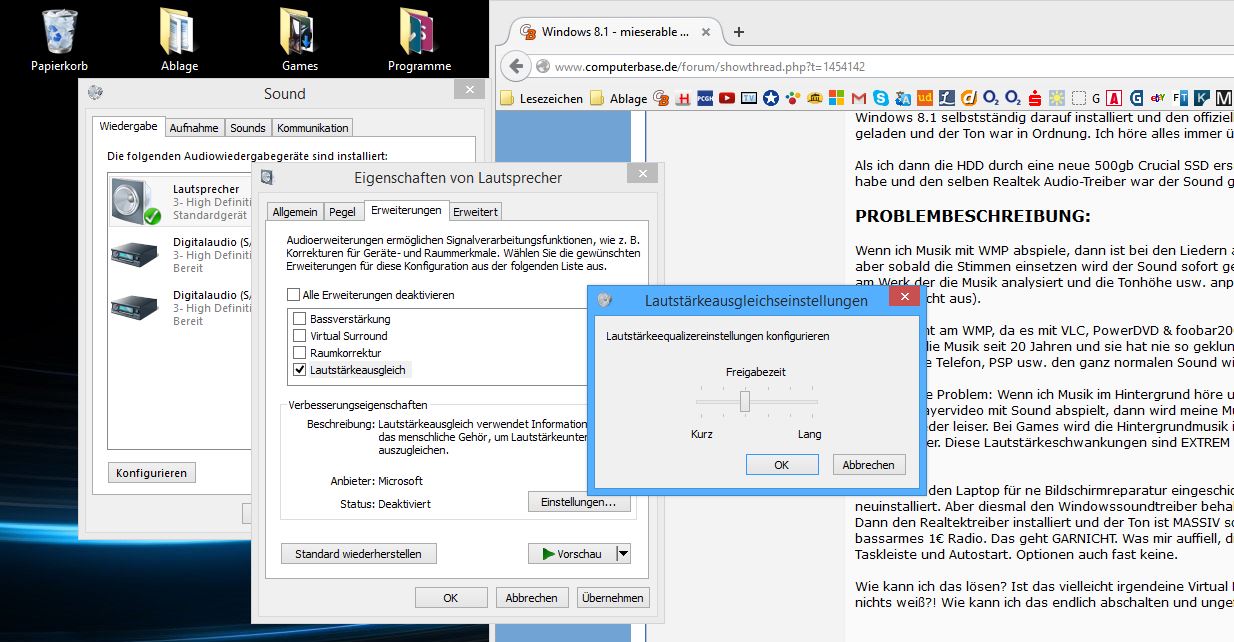
Task: Close the Lautstärkeausgleichseinstellungen dialog with red X
Action: [904, 297]
